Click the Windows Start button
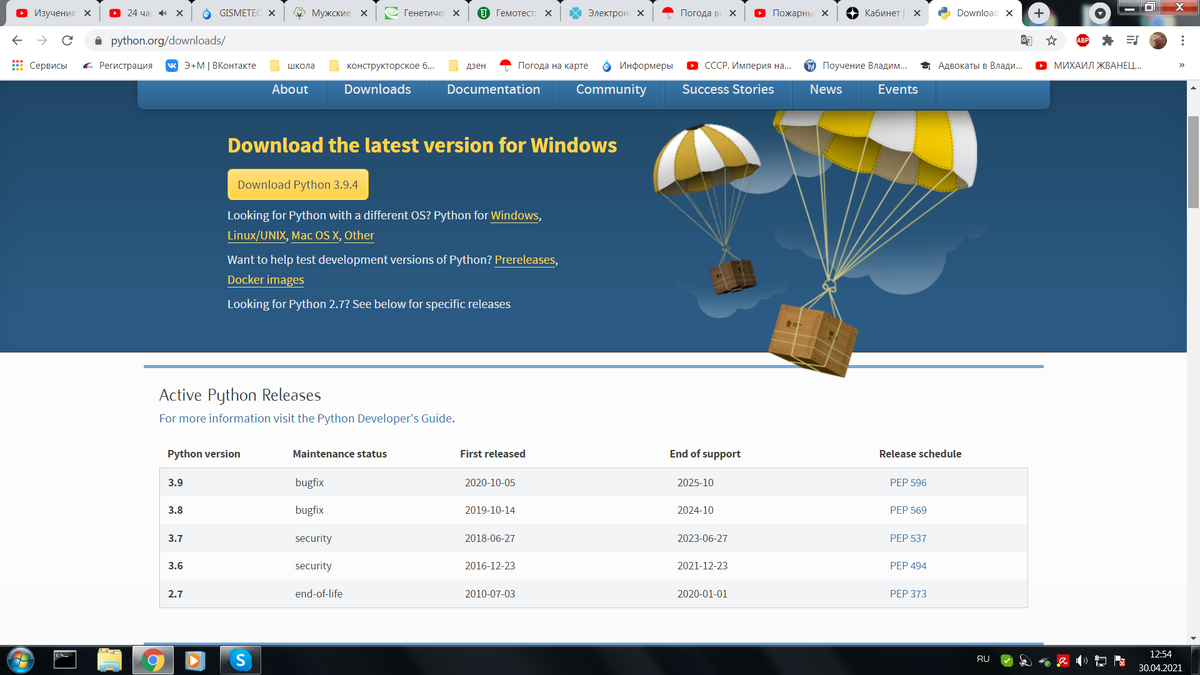Viewport: 1200px width, 675px height. tap(20, 659)
